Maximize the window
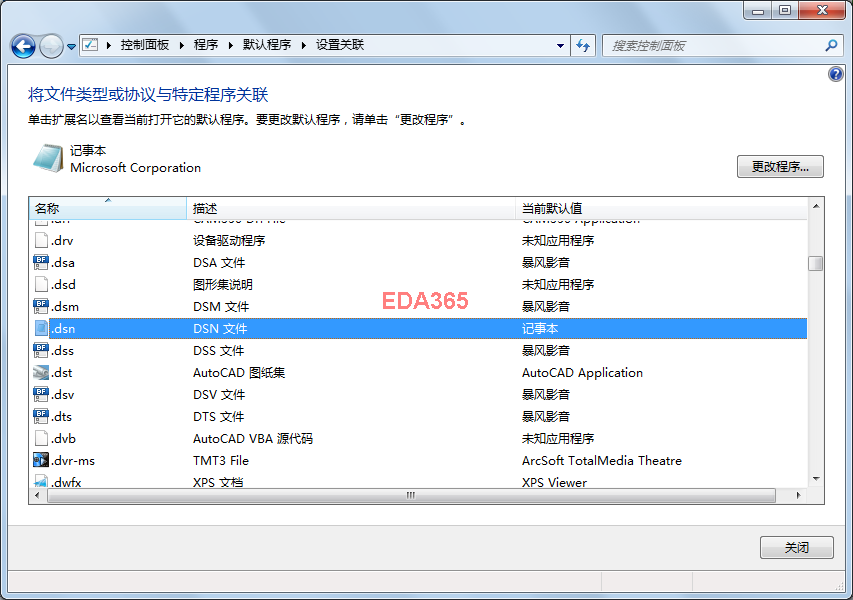 (784, 10)
